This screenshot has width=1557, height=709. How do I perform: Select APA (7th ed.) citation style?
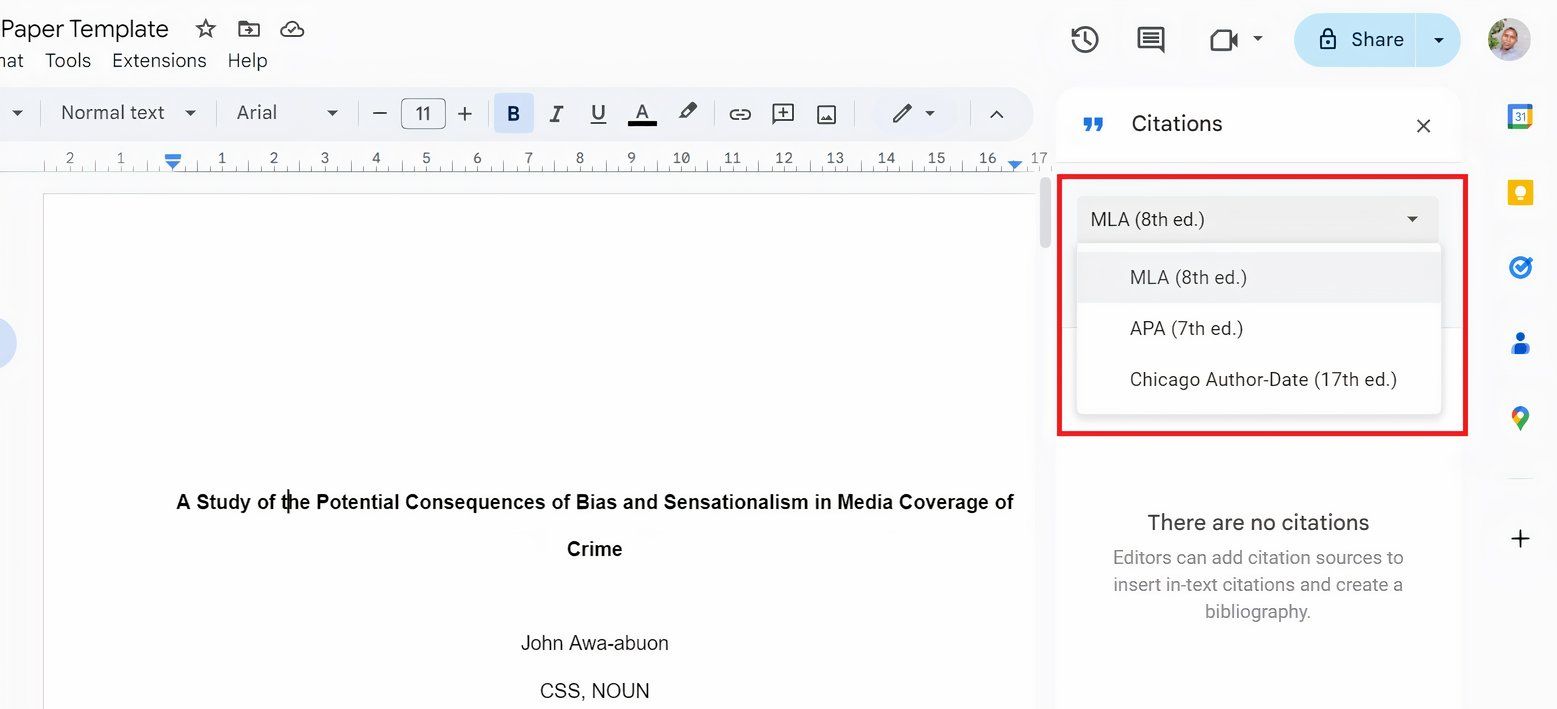pyautogui.click(x=1186, y=328)
